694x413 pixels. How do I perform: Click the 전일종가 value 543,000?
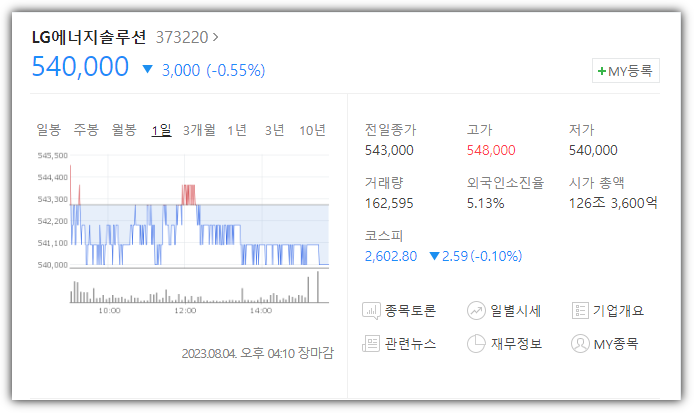[x=389, y=151]
